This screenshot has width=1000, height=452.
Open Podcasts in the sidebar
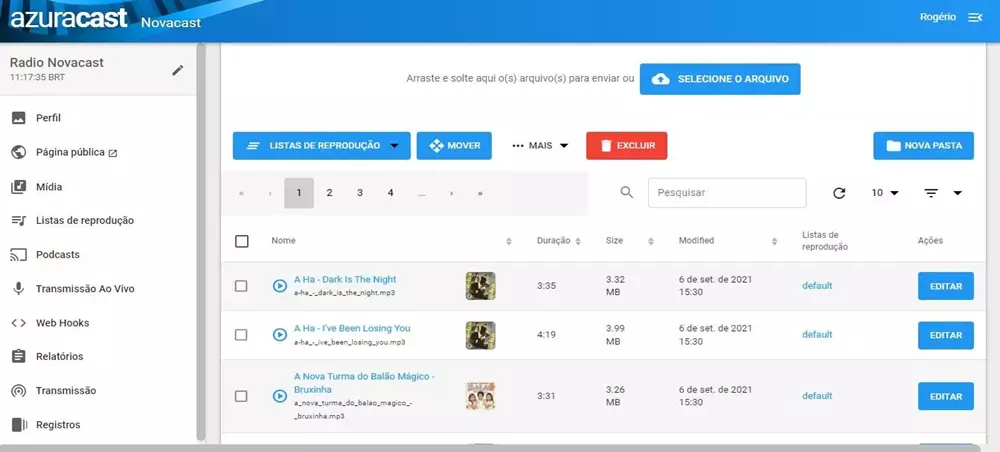point(57,255)
